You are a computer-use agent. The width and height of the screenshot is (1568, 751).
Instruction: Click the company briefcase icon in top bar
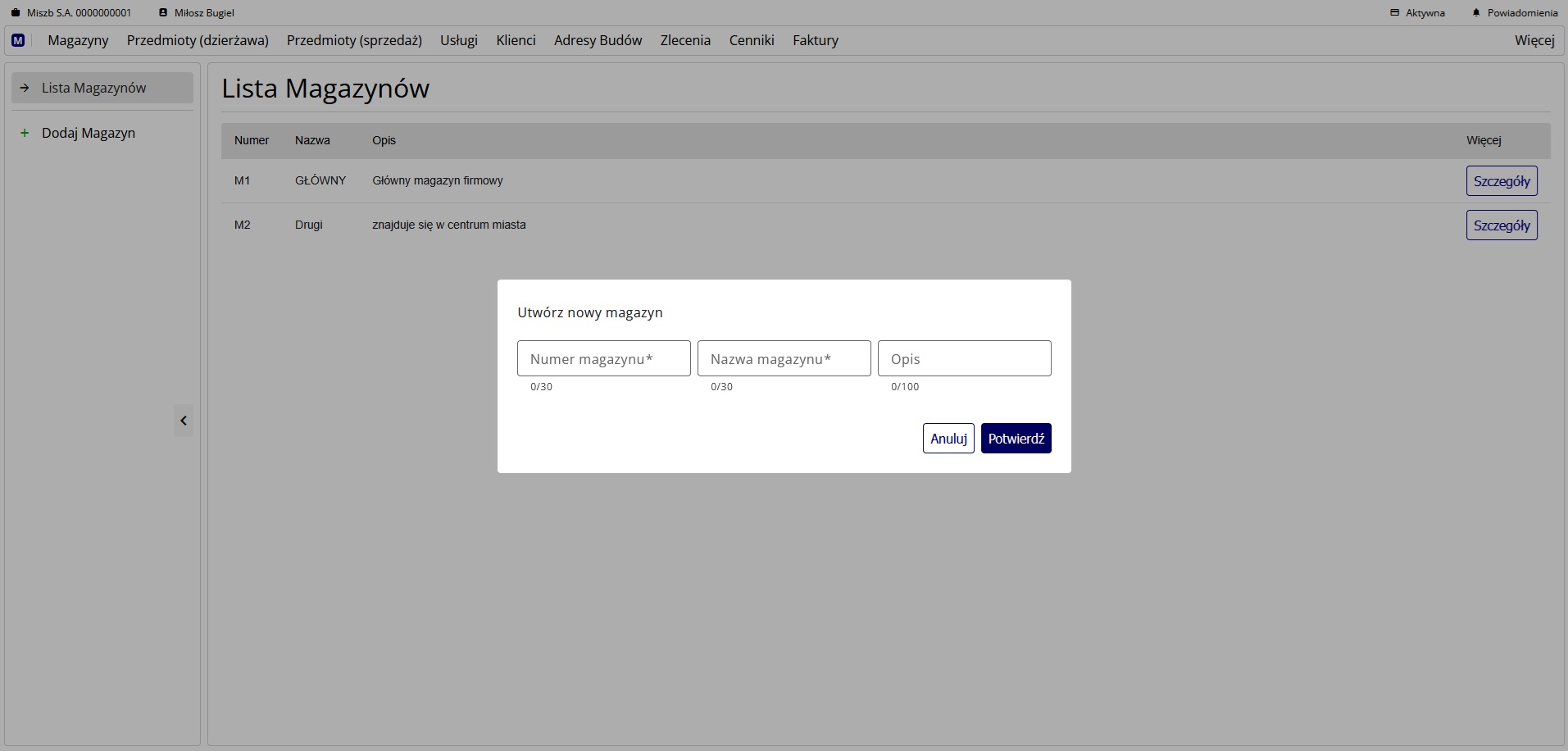pos(15,13)
